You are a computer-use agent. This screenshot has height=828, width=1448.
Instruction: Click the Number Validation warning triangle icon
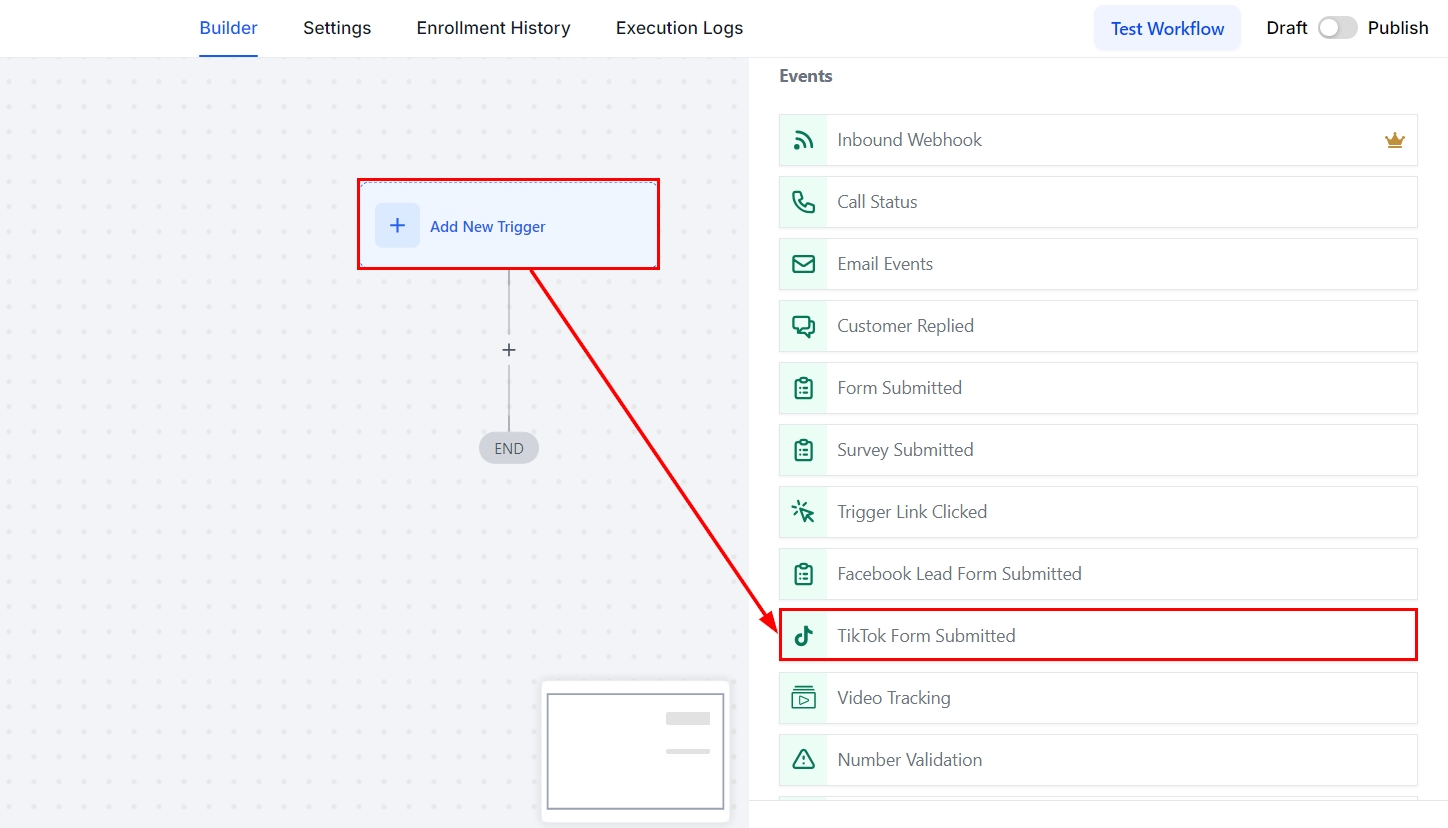pyautogui.click(x=803, y=760)
